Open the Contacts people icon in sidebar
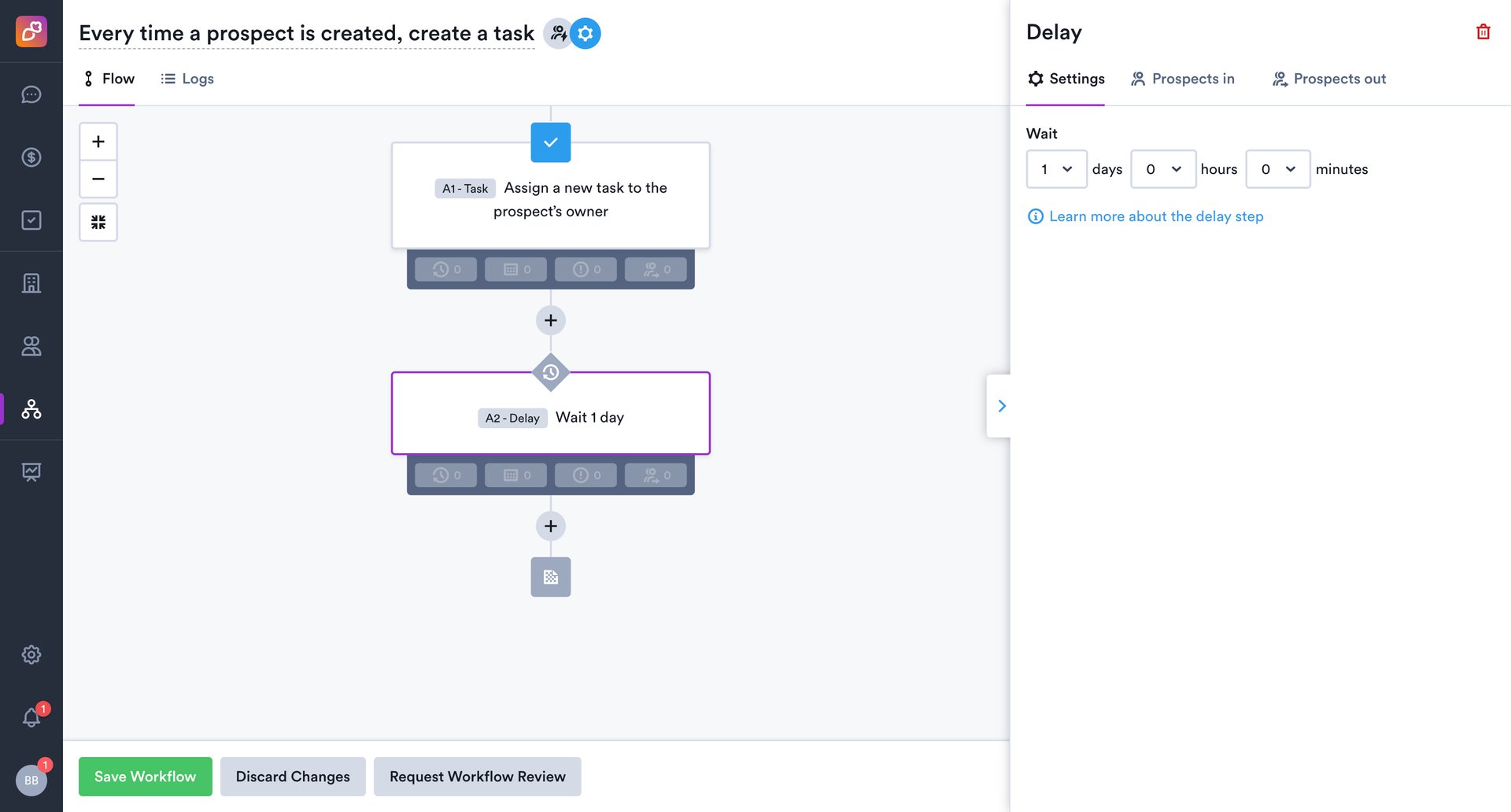The height and width of the screenshot is (812, 1511). (31, 346)
